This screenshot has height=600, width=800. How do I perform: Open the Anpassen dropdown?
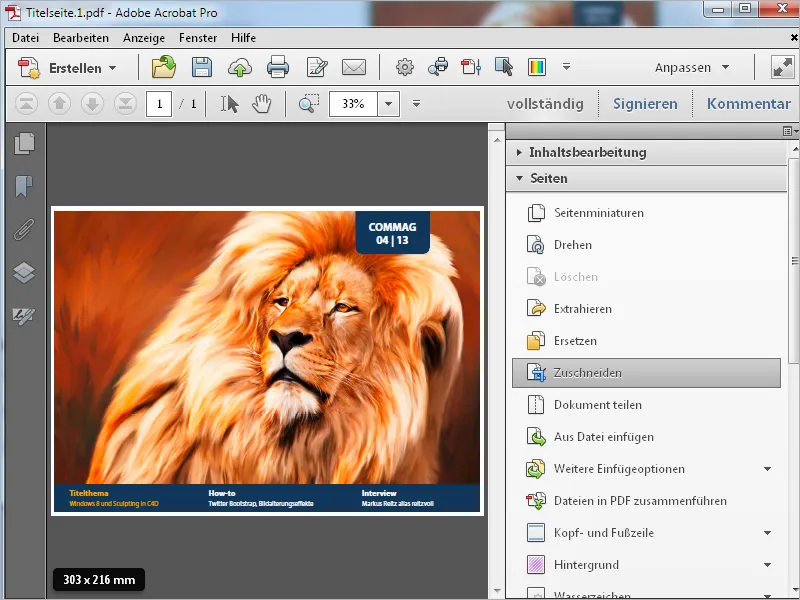pyautogui.click(x=692, y=67)
